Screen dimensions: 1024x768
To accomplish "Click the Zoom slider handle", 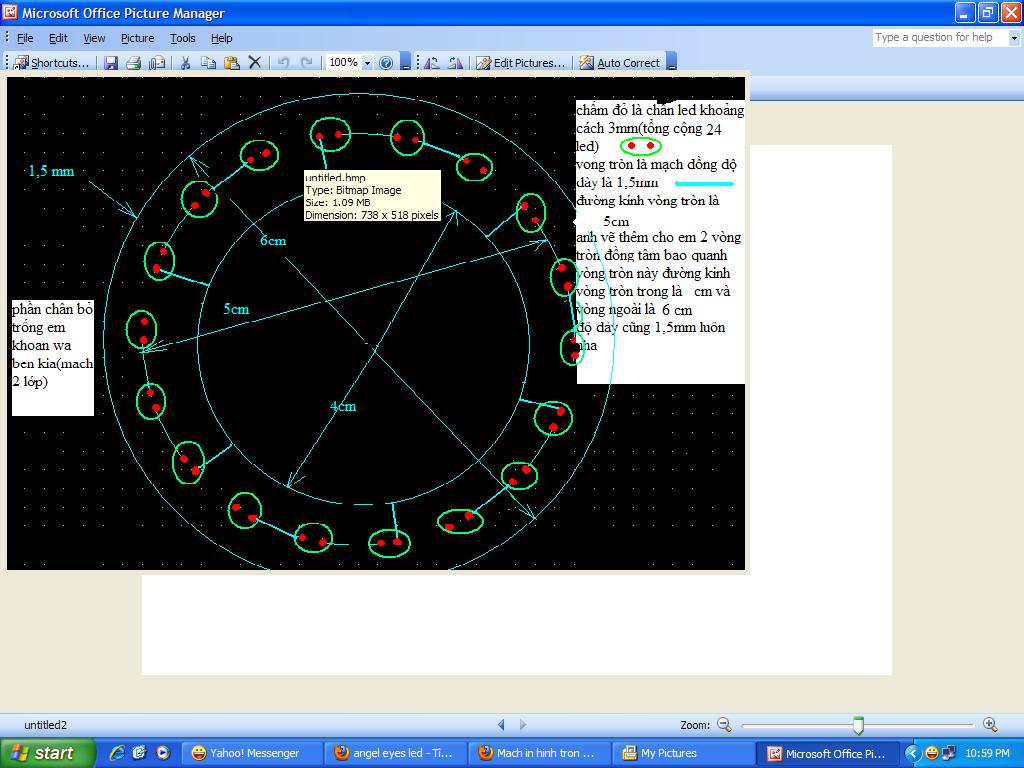I will pyautogui.click(x=858, y=725).
